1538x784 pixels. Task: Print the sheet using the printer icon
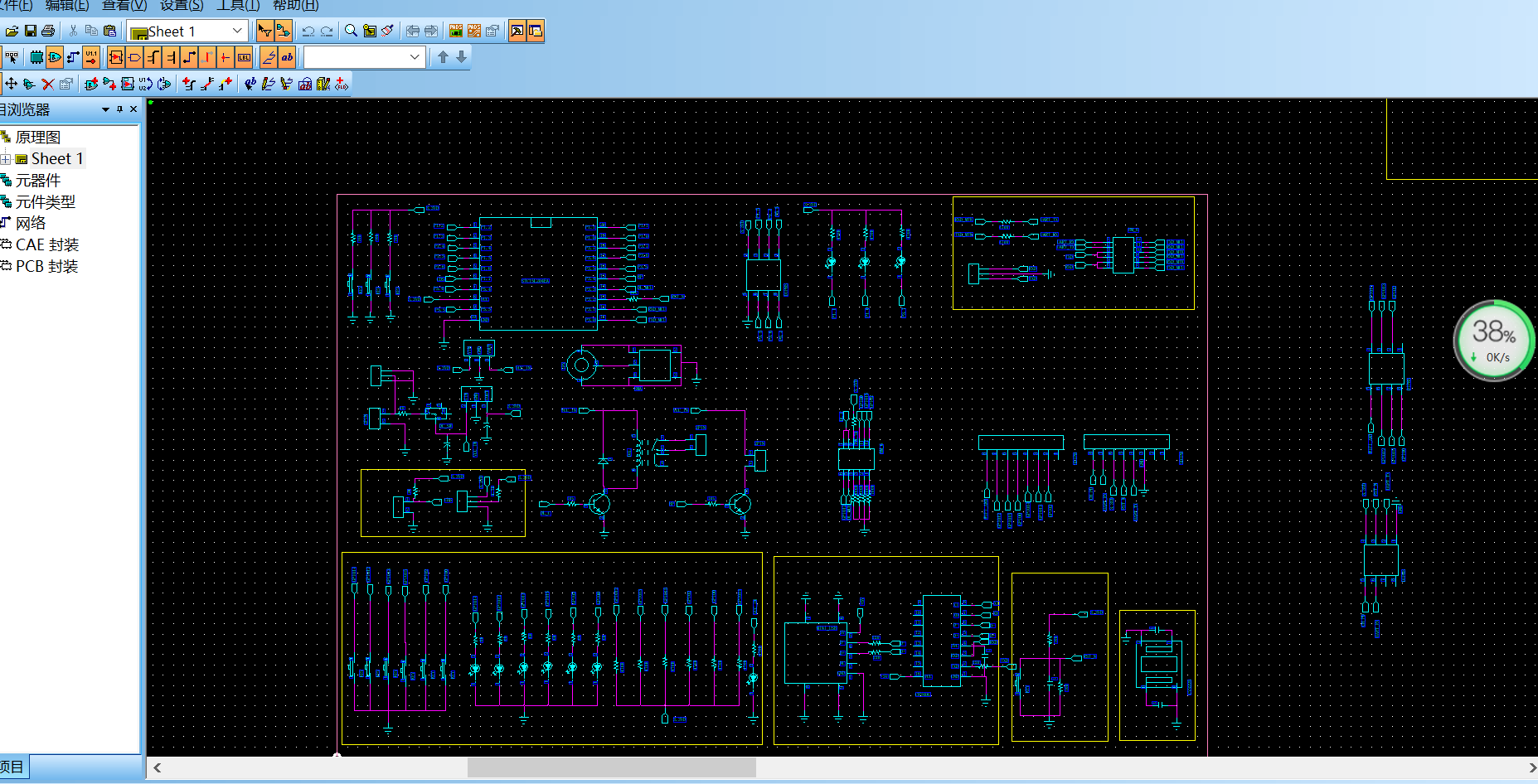[x=48, y=31]
